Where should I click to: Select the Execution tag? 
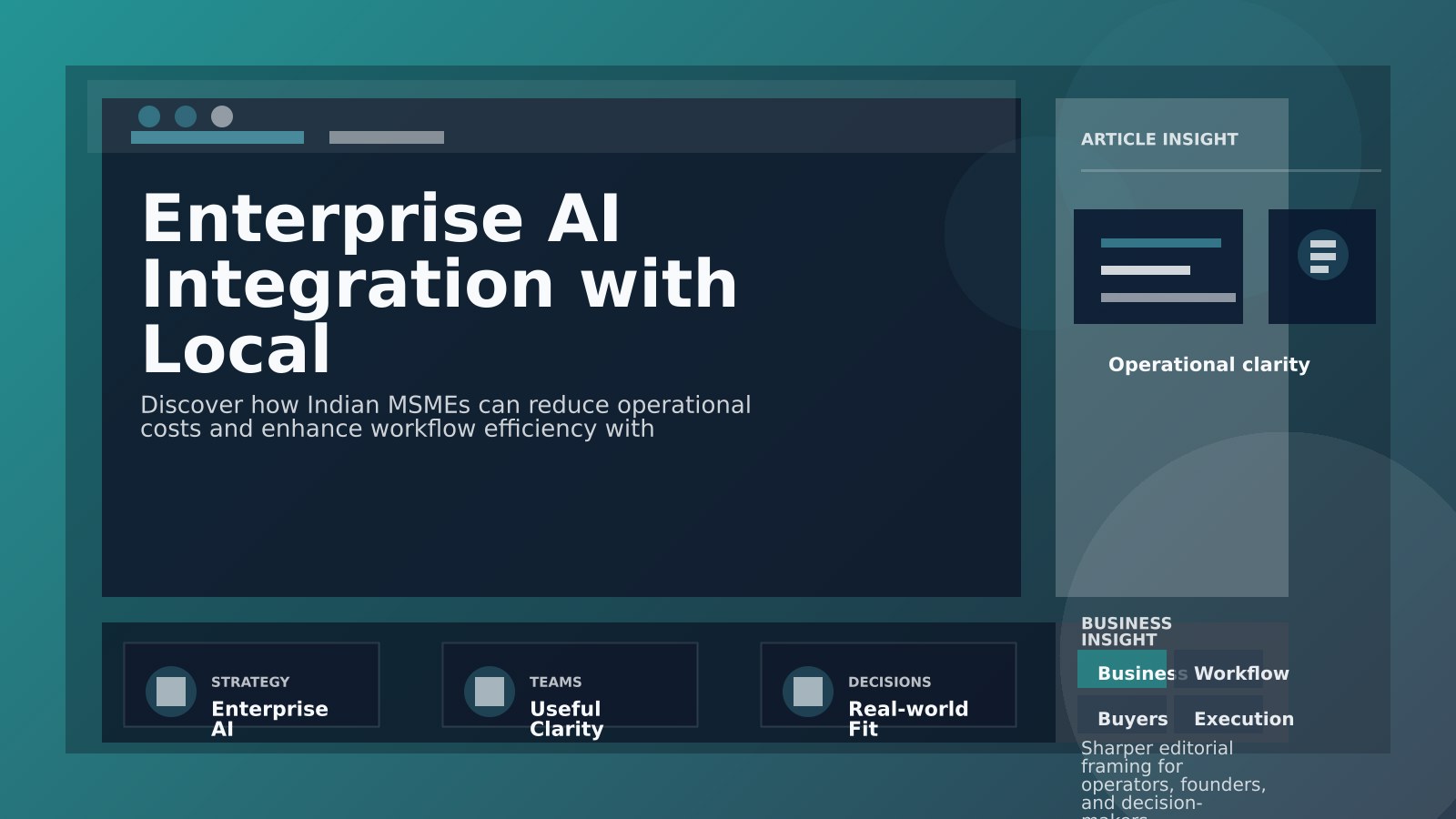coord(1218,714)
